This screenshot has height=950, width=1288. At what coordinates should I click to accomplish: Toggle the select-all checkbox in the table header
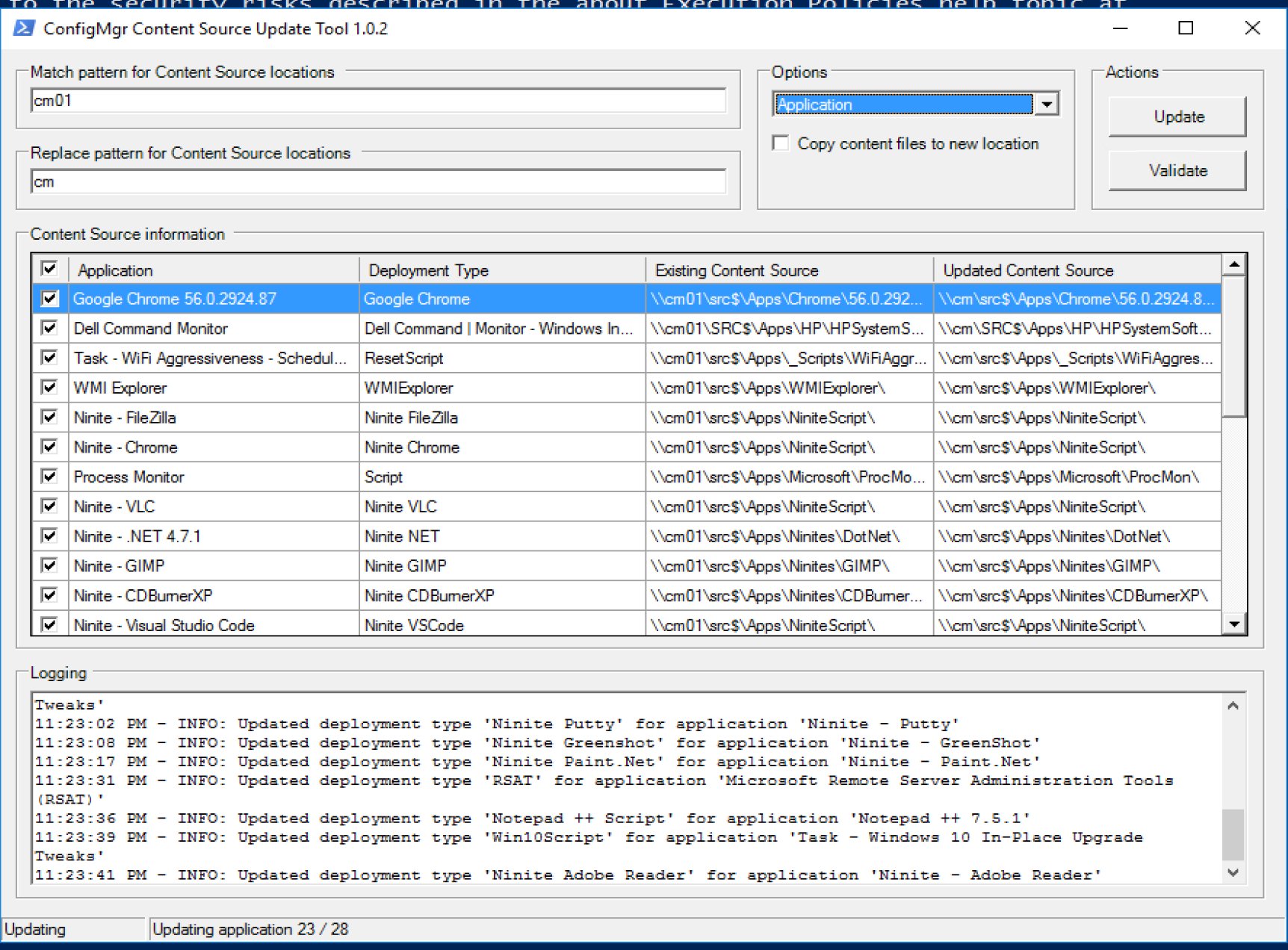click(49, 269)
